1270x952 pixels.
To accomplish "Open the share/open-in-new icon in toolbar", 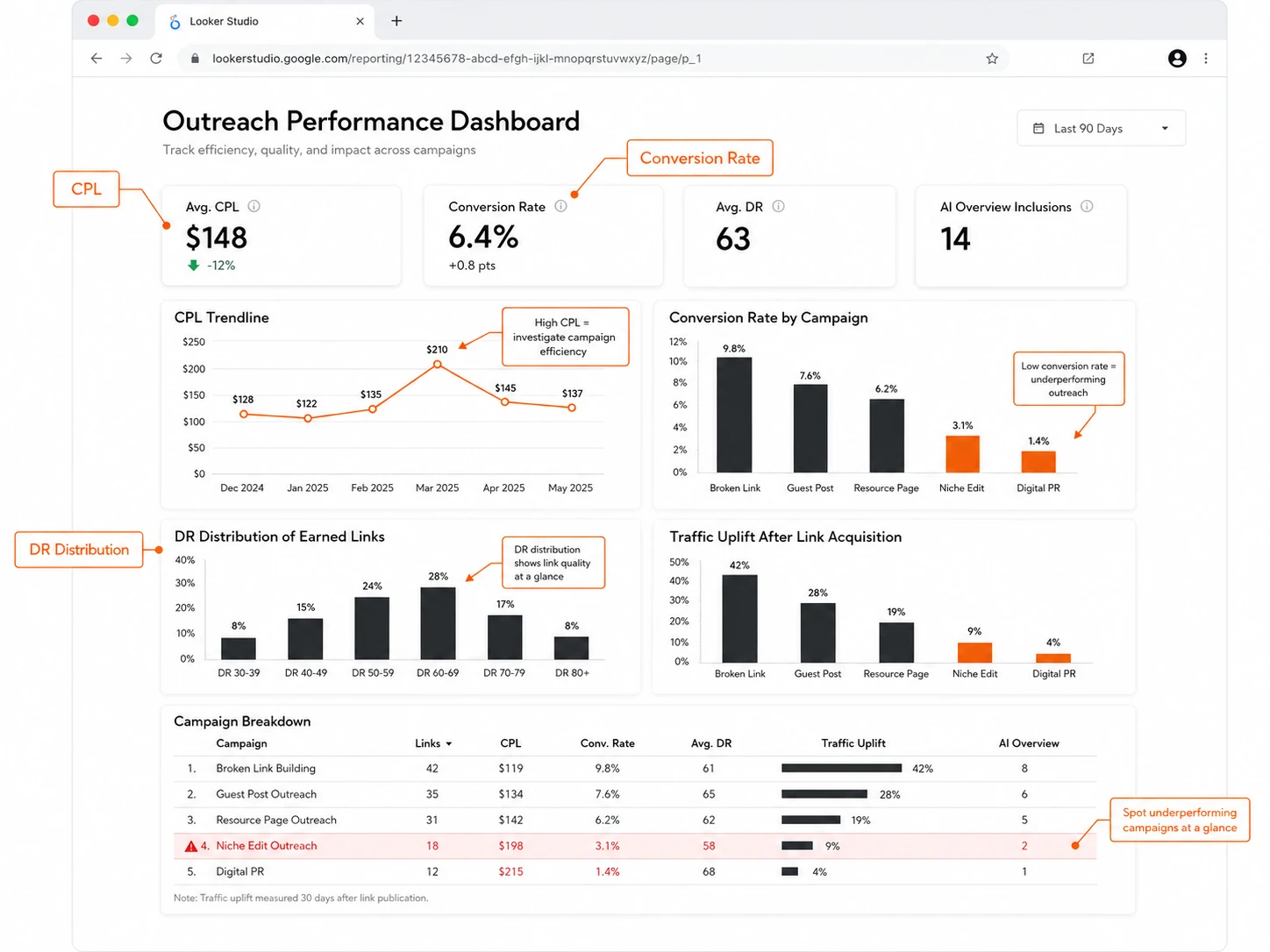I will (1088, 59).
